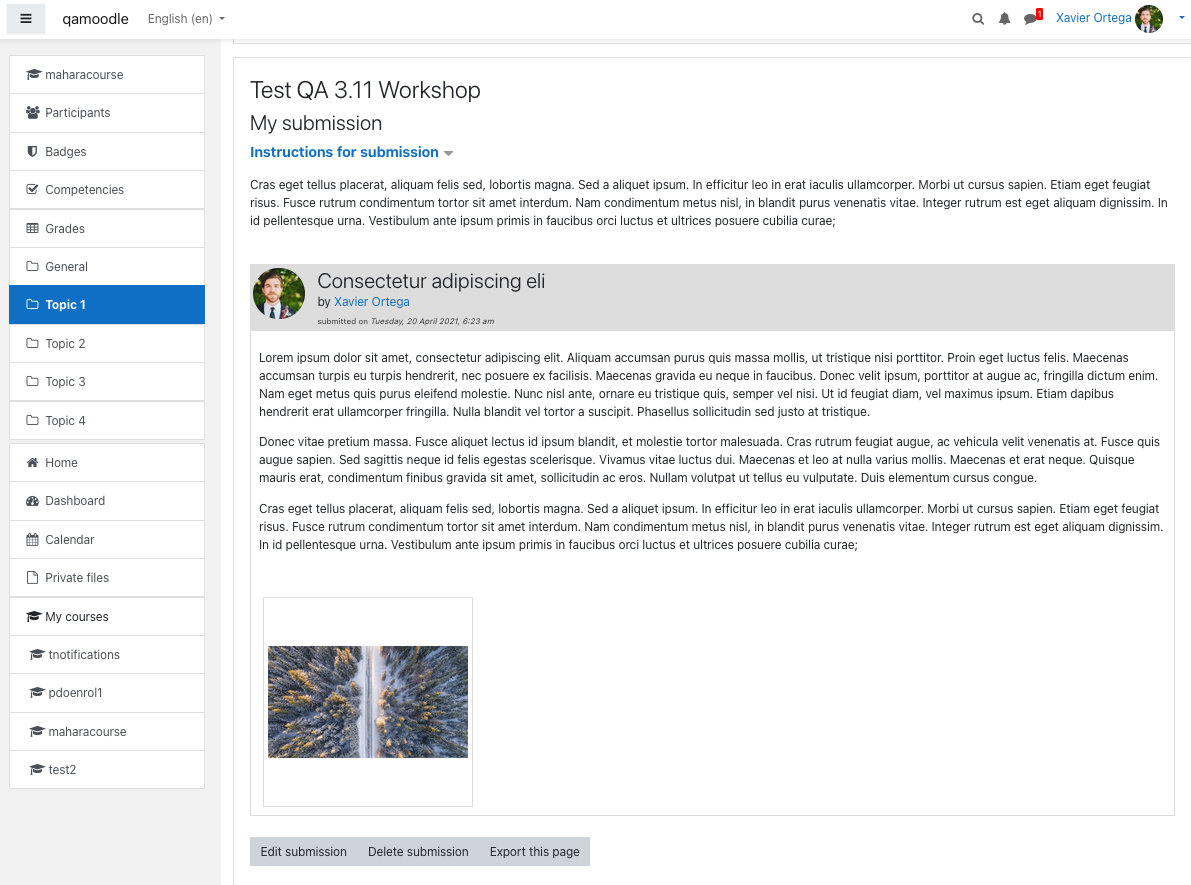This screenshot has width=1191, height=885.
Task: Click the Topic 1 folder icon
Action: point(32,304)
